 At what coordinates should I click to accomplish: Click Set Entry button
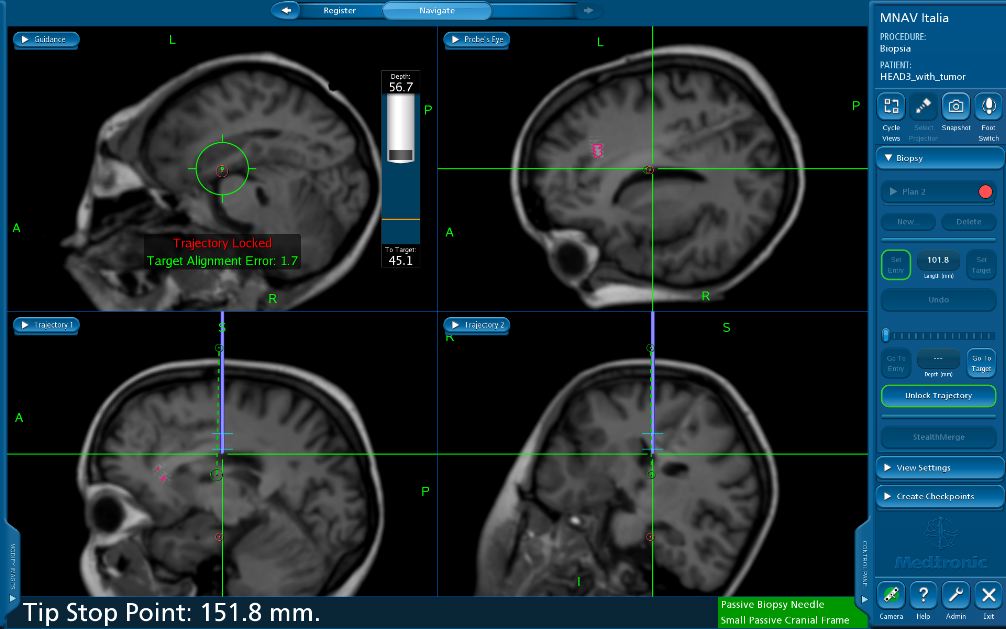(x=896, y=264)
